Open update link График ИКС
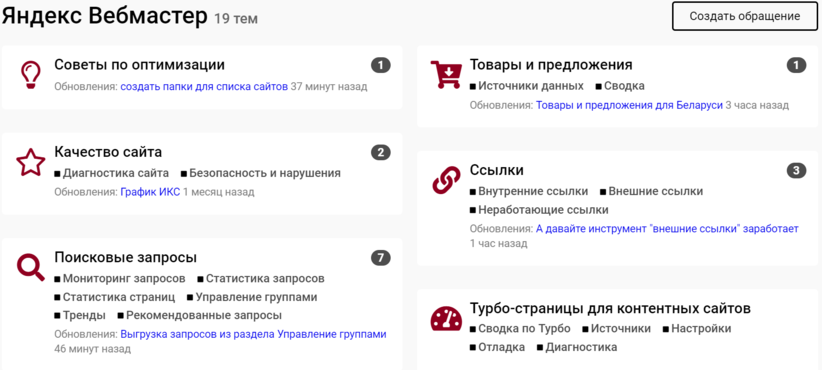 (x=150, y=192)
